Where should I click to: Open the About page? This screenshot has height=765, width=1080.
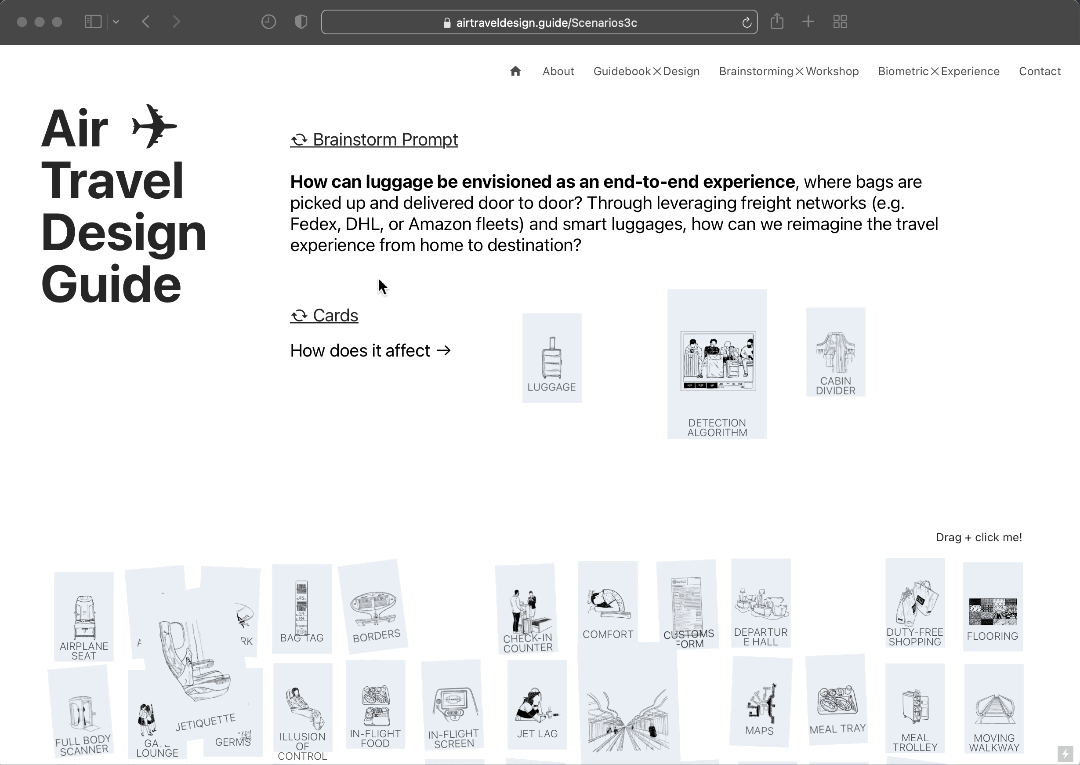[x=558, y=71]
